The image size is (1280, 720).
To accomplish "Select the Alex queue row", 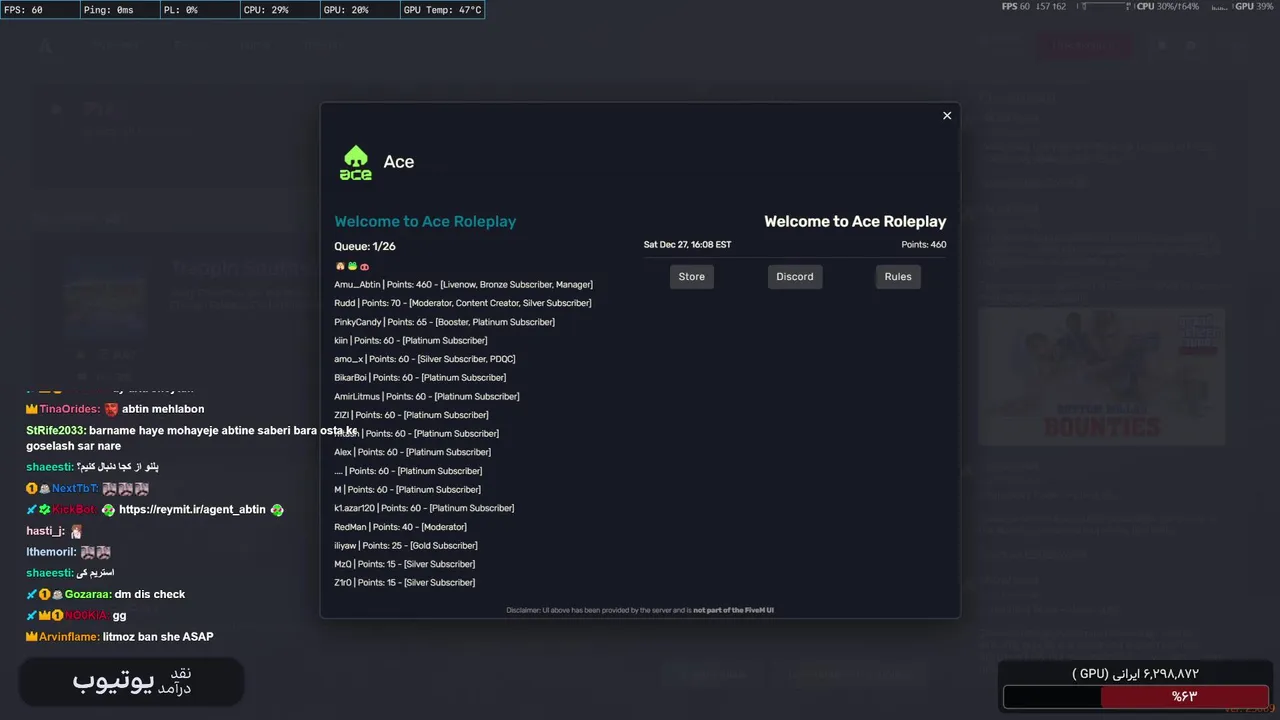I will 413,452.
